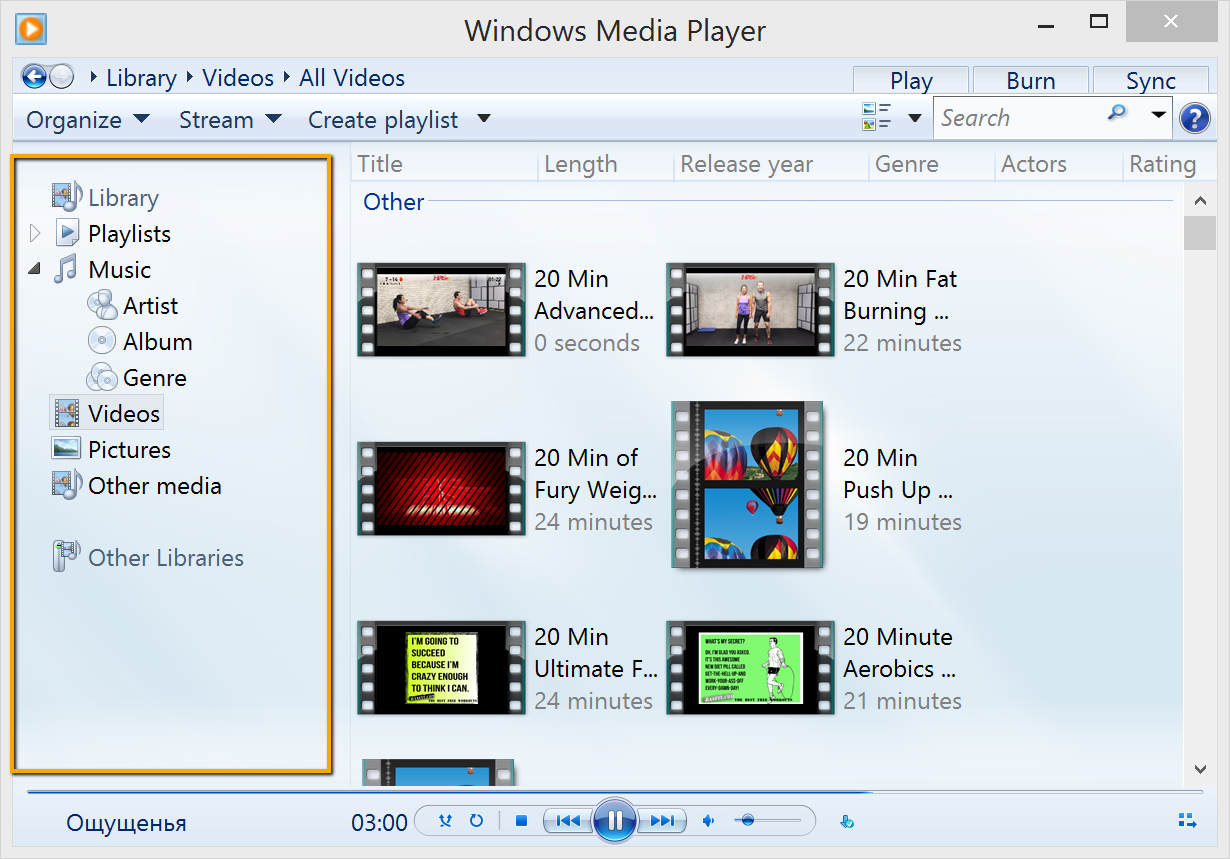Open the Stream menu

pyautogui.click(x=229, y=120)
